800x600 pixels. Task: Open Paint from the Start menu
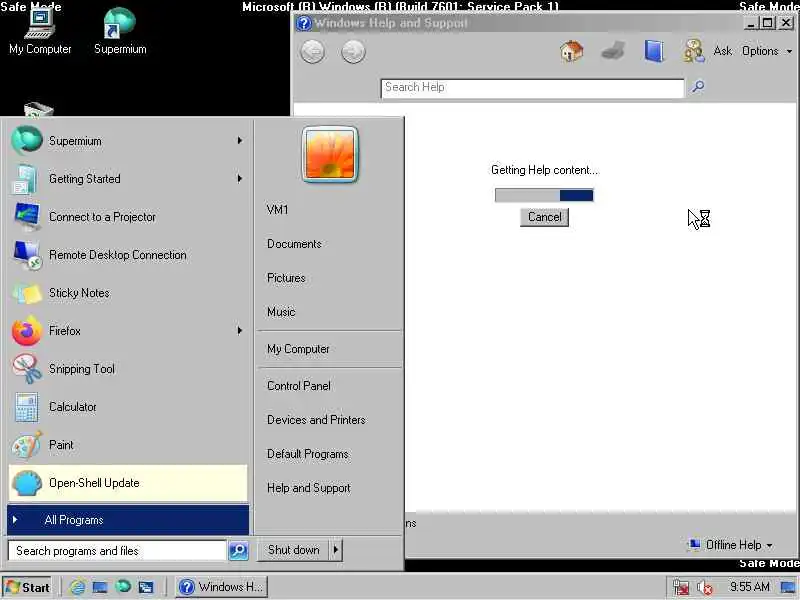[x=128, y=444]
